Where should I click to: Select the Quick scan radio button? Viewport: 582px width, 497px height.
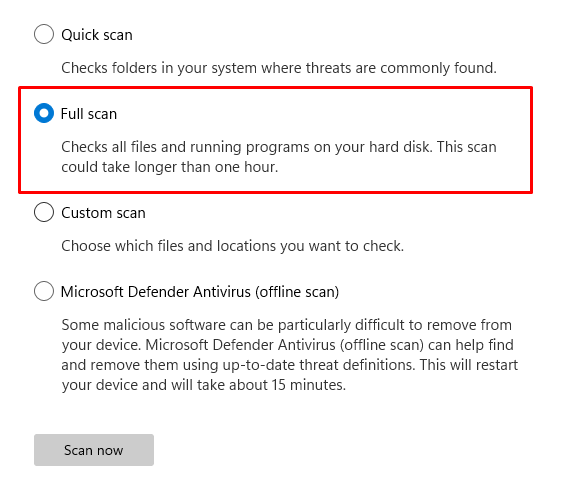click(44, 34)
